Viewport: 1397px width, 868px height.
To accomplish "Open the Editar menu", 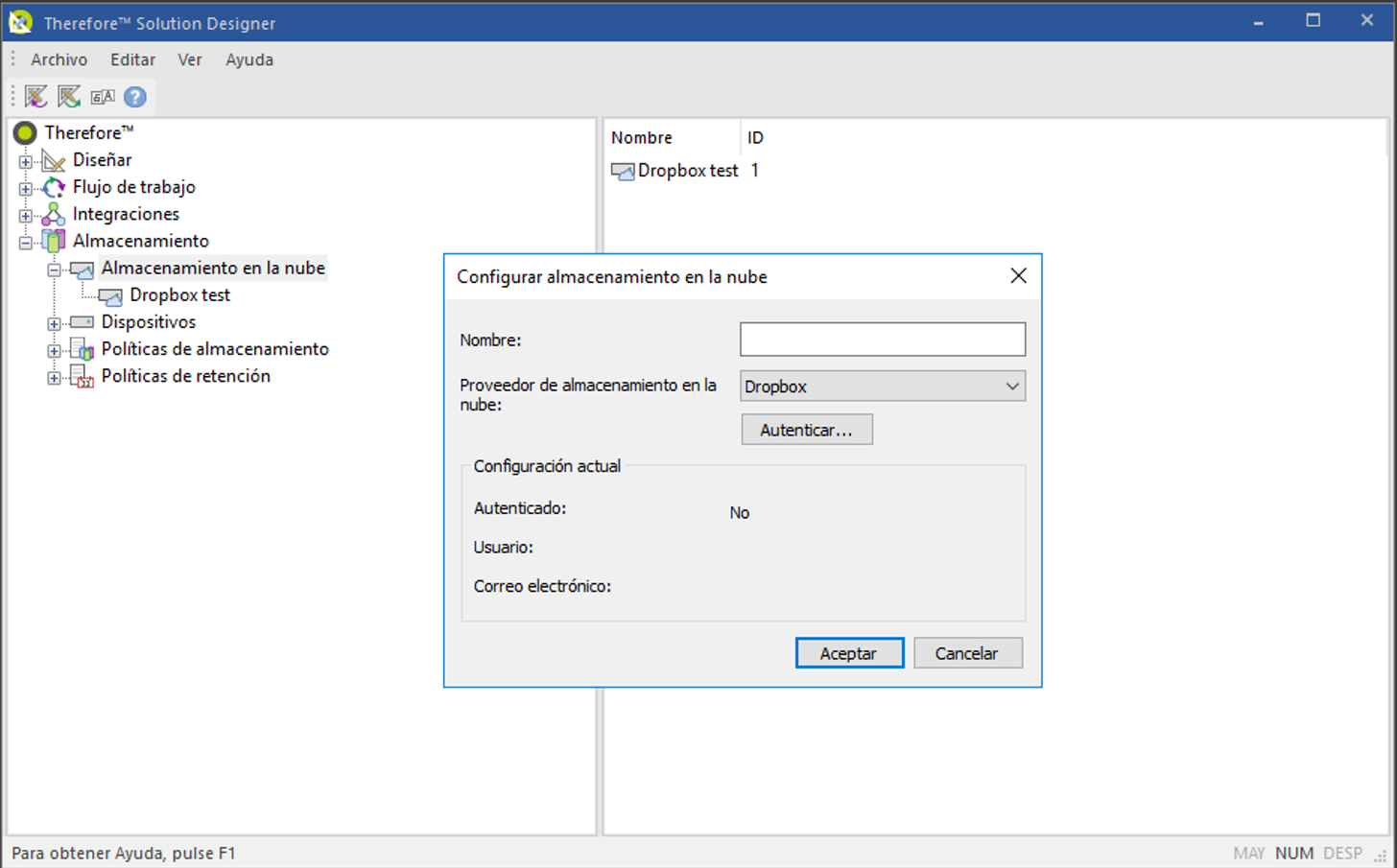I will (x=132, y=59).
